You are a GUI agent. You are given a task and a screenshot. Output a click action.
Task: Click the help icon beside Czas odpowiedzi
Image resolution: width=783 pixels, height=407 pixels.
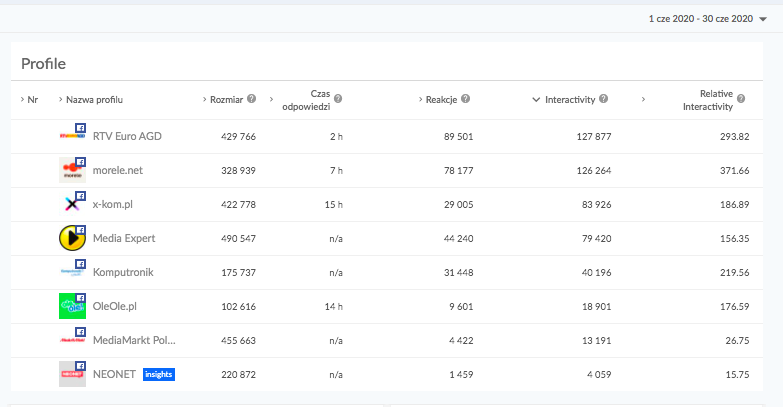tap(338, 99)
